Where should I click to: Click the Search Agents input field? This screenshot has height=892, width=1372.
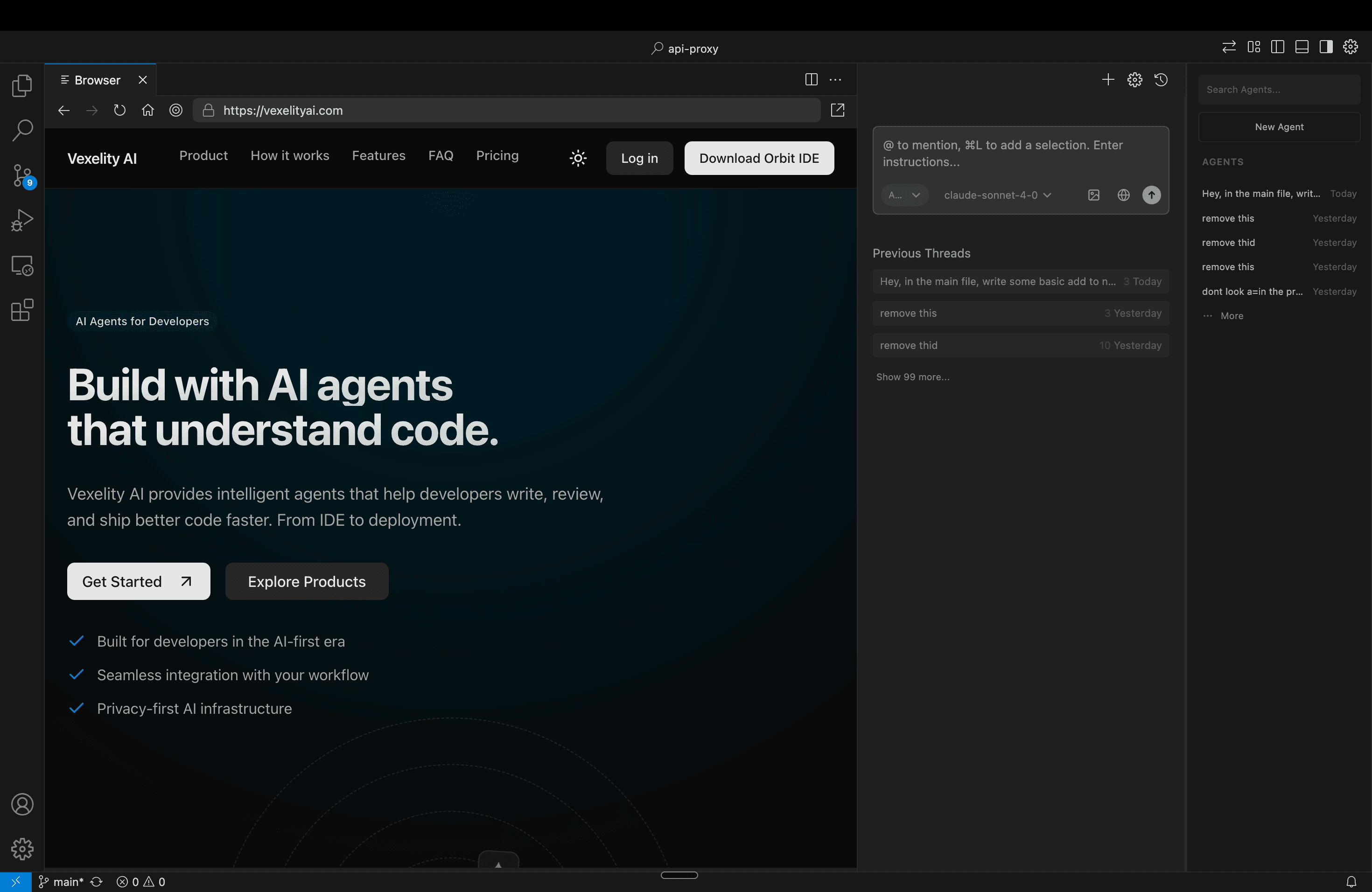1279,89
